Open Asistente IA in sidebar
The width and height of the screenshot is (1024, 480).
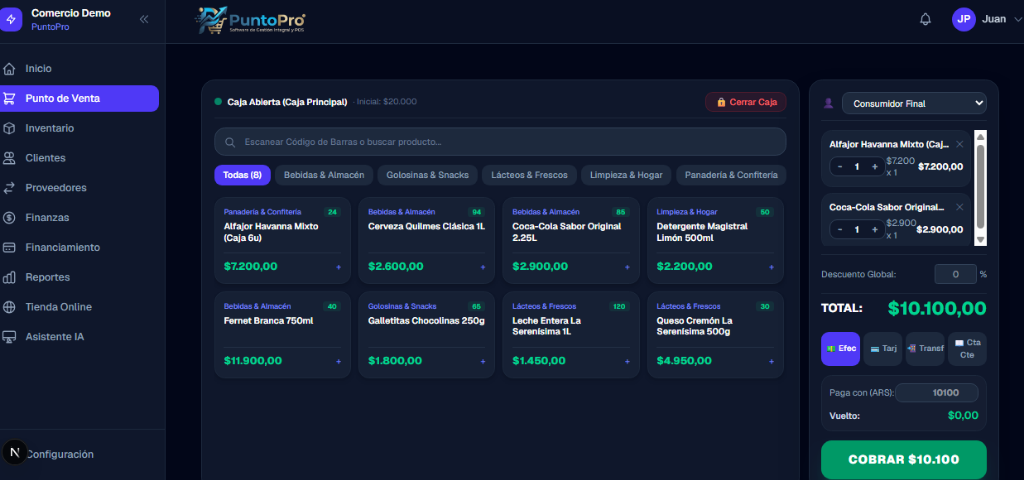[54, 337]
